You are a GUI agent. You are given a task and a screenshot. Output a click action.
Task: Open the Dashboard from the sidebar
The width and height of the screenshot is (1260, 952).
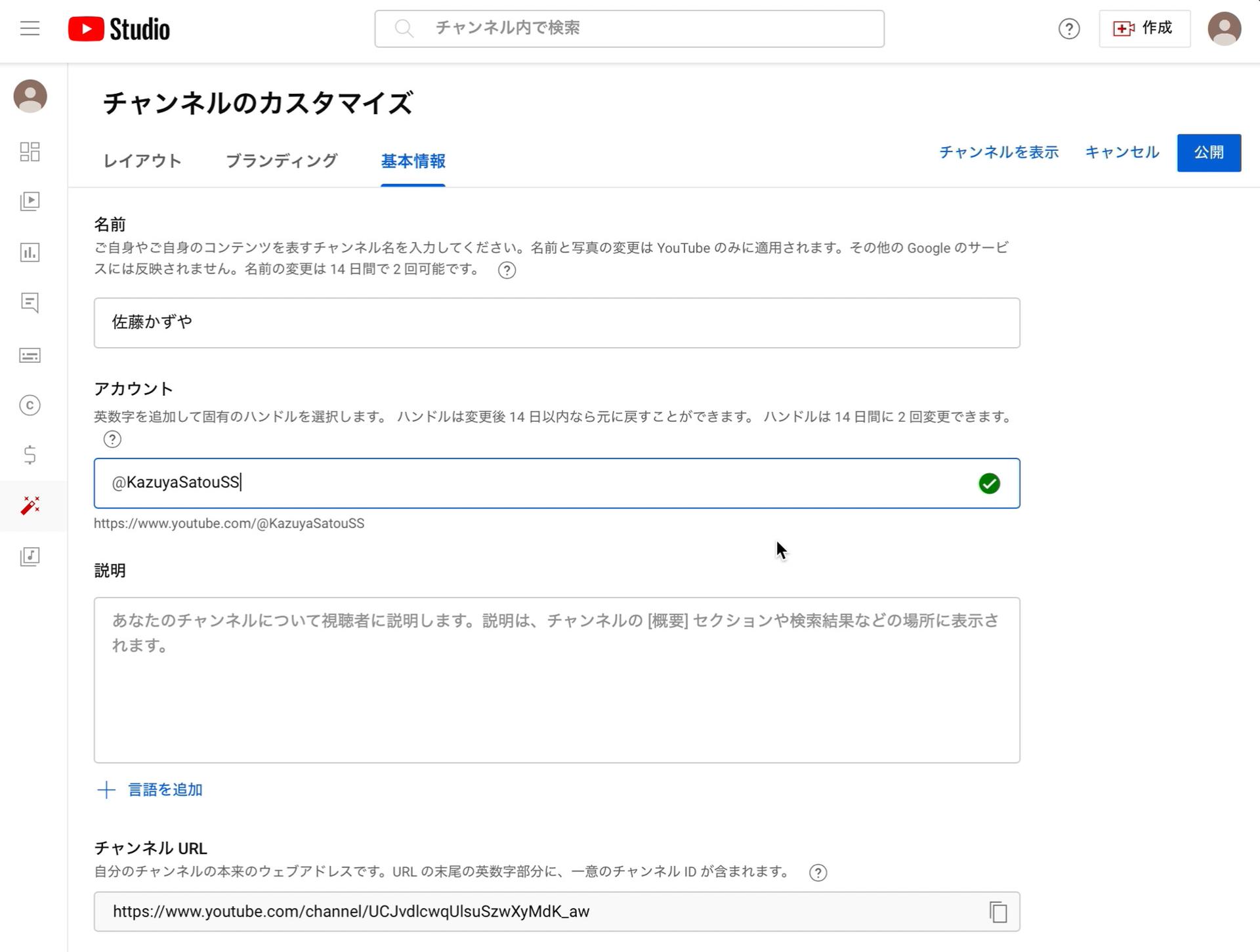coord(30,152)
